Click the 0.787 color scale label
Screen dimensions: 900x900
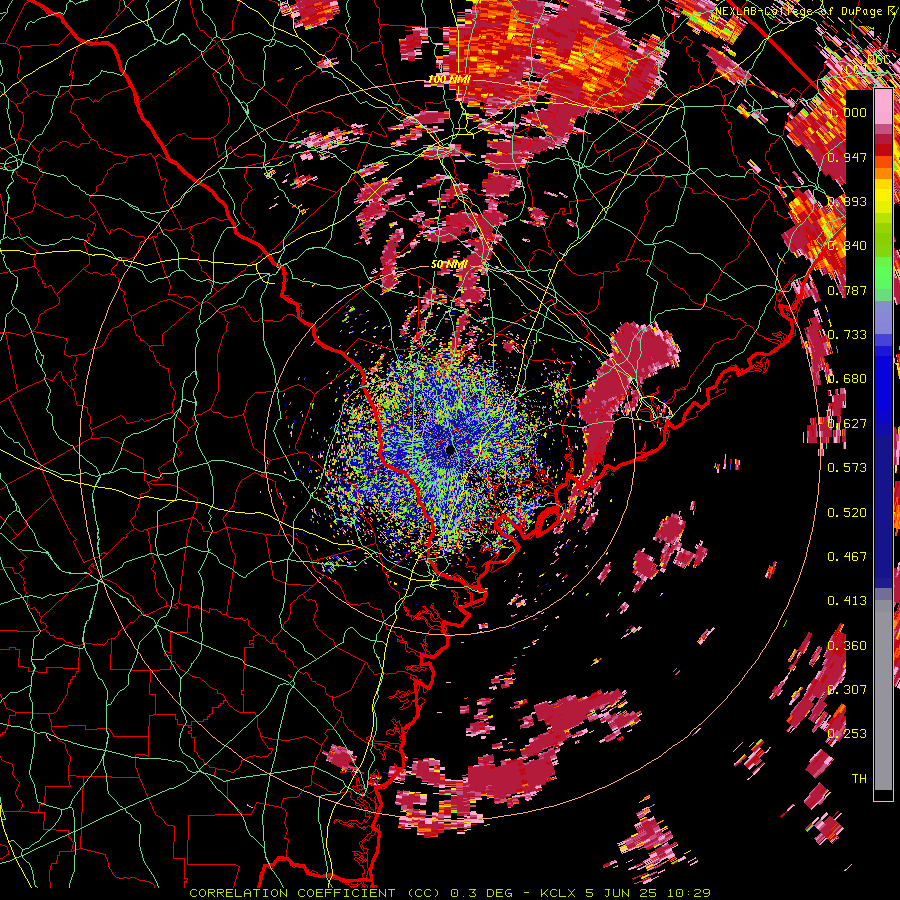click(x=847, y=290)
